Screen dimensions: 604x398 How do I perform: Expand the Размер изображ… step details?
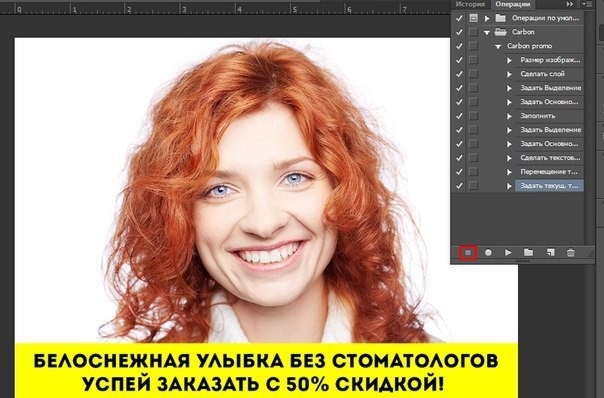509,60
